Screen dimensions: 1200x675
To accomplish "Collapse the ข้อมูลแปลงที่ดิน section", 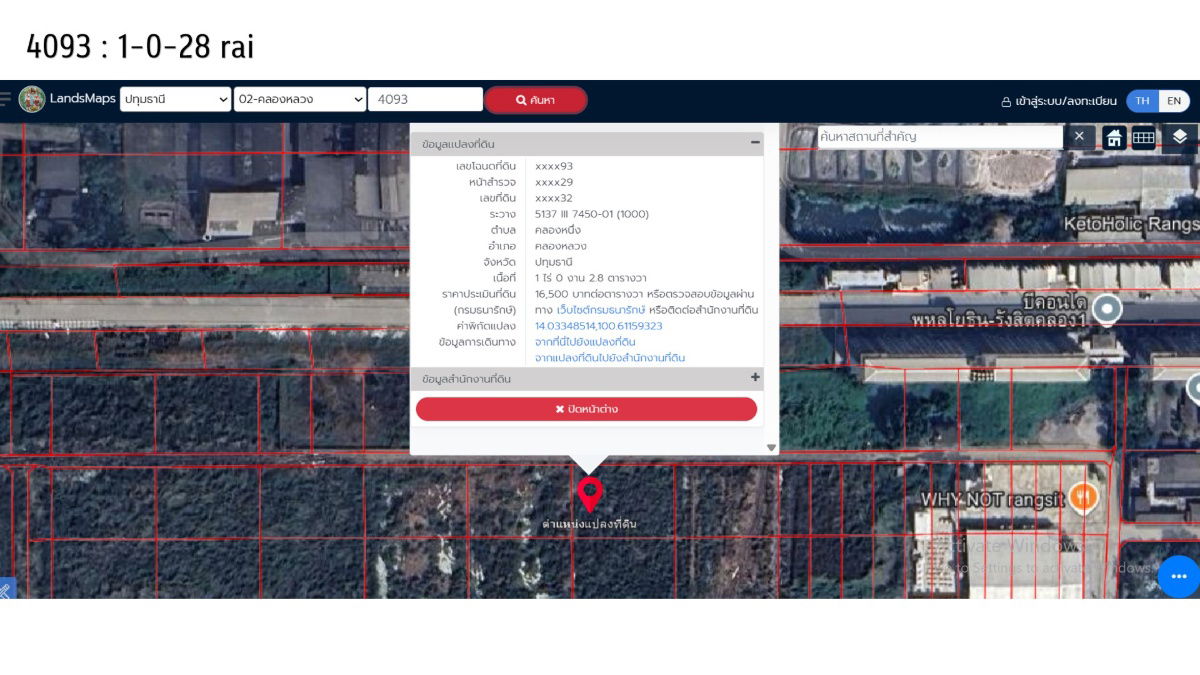I will pos(755,144).
